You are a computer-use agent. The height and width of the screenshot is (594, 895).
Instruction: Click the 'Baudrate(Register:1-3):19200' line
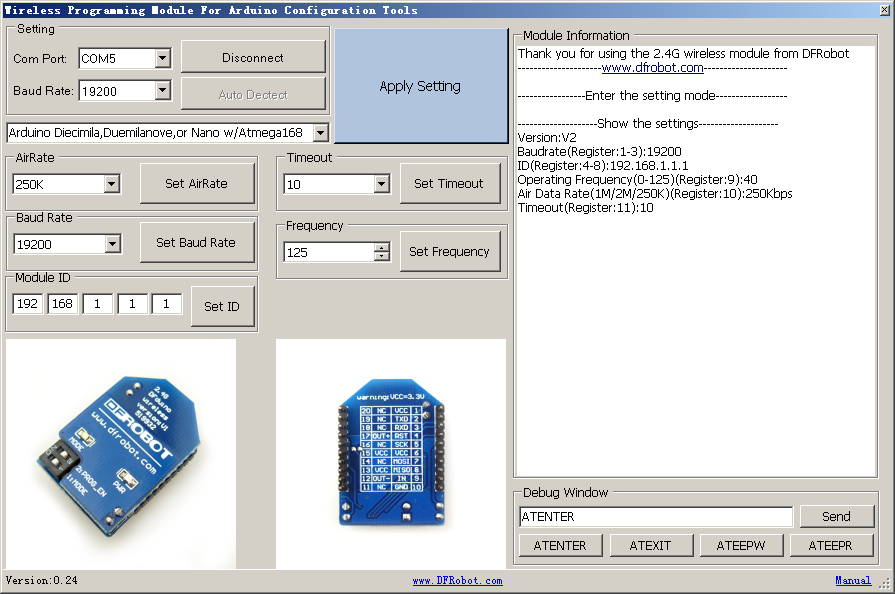[x=599, y=152]
